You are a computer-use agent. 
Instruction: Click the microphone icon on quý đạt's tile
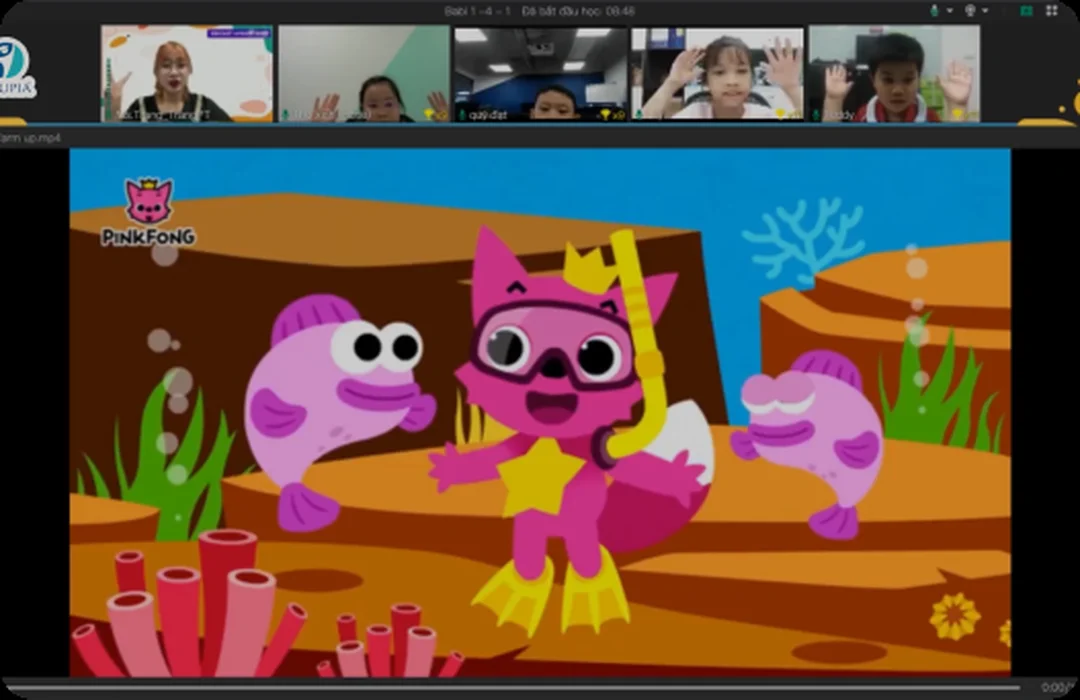[461, 114]
